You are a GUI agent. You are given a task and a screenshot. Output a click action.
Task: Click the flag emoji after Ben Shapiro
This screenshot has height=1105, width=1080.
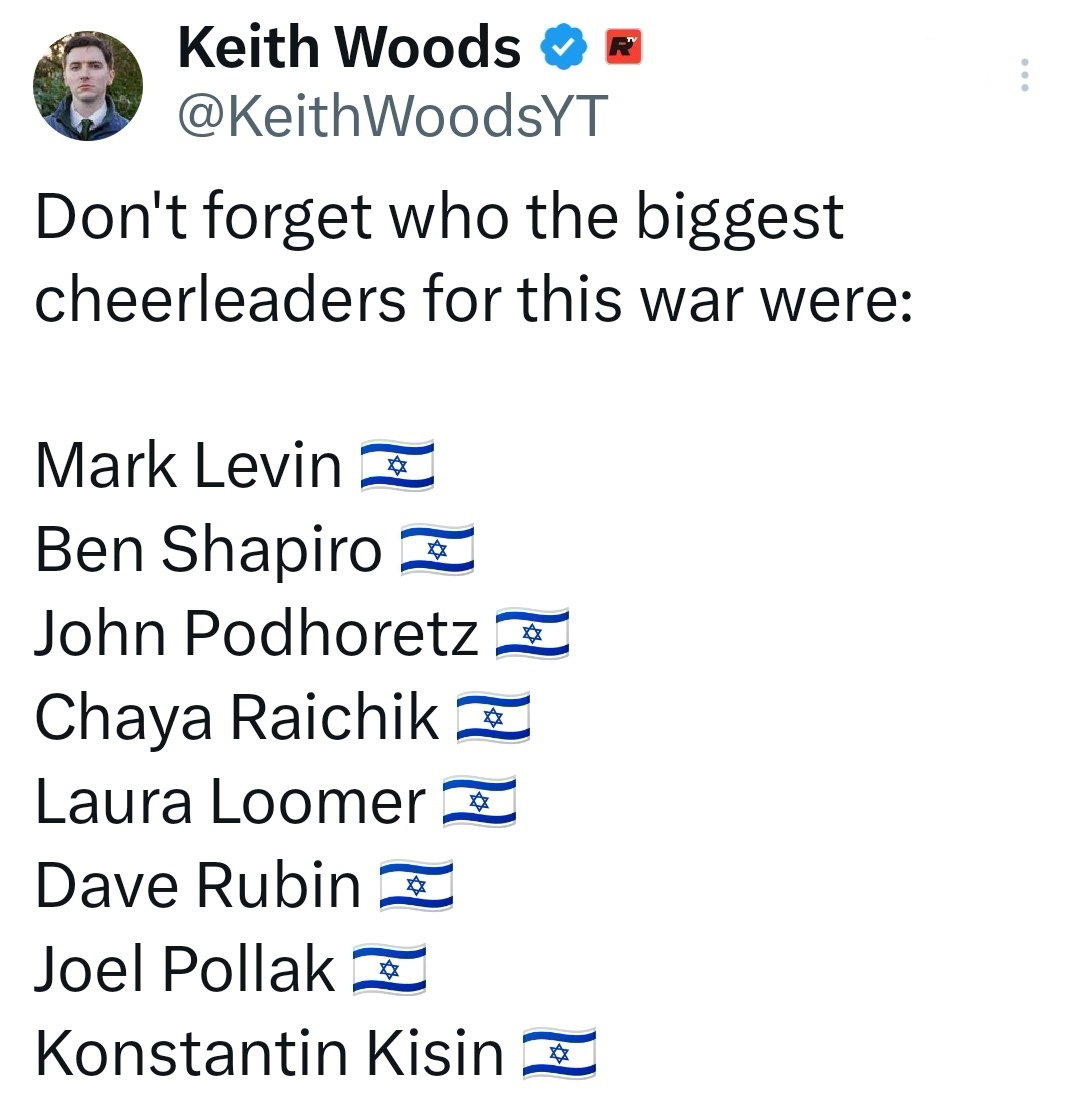(x=436, y=550)
